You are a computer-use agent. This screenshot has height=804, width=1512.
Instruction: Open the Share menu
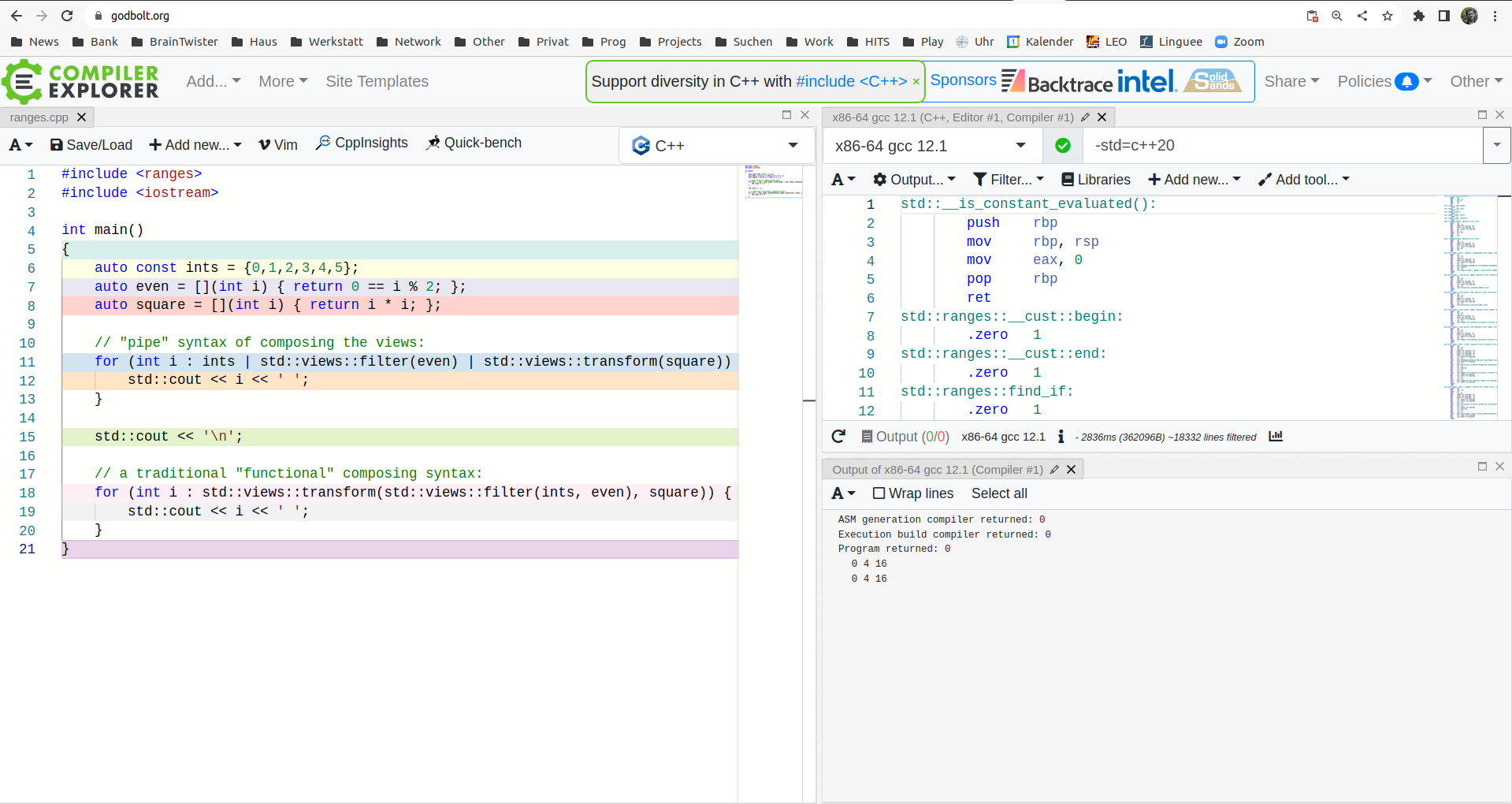point(1291,81)
